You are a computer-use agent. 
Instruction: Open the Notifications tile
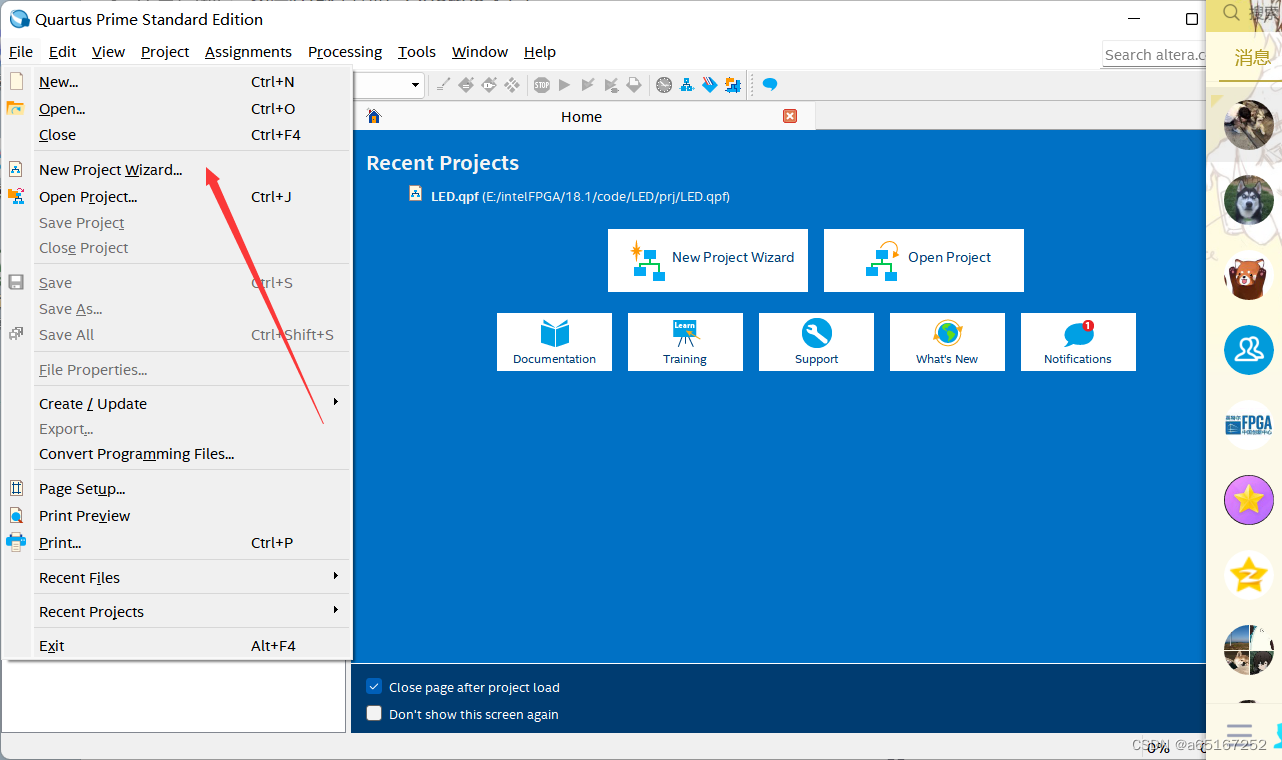point(1078,342)
